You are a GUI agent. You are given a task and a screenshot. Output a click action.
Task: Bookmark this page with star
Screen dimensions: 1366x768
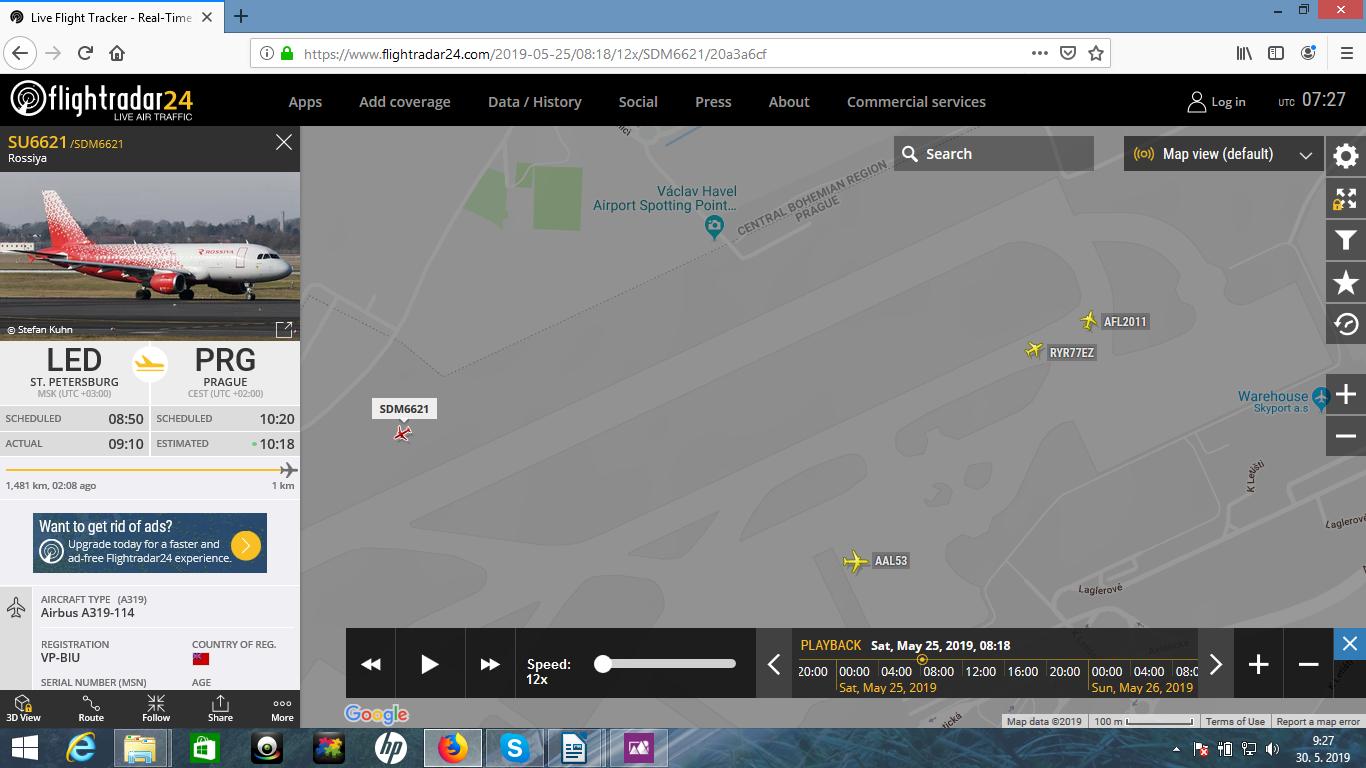[1096, 53]
